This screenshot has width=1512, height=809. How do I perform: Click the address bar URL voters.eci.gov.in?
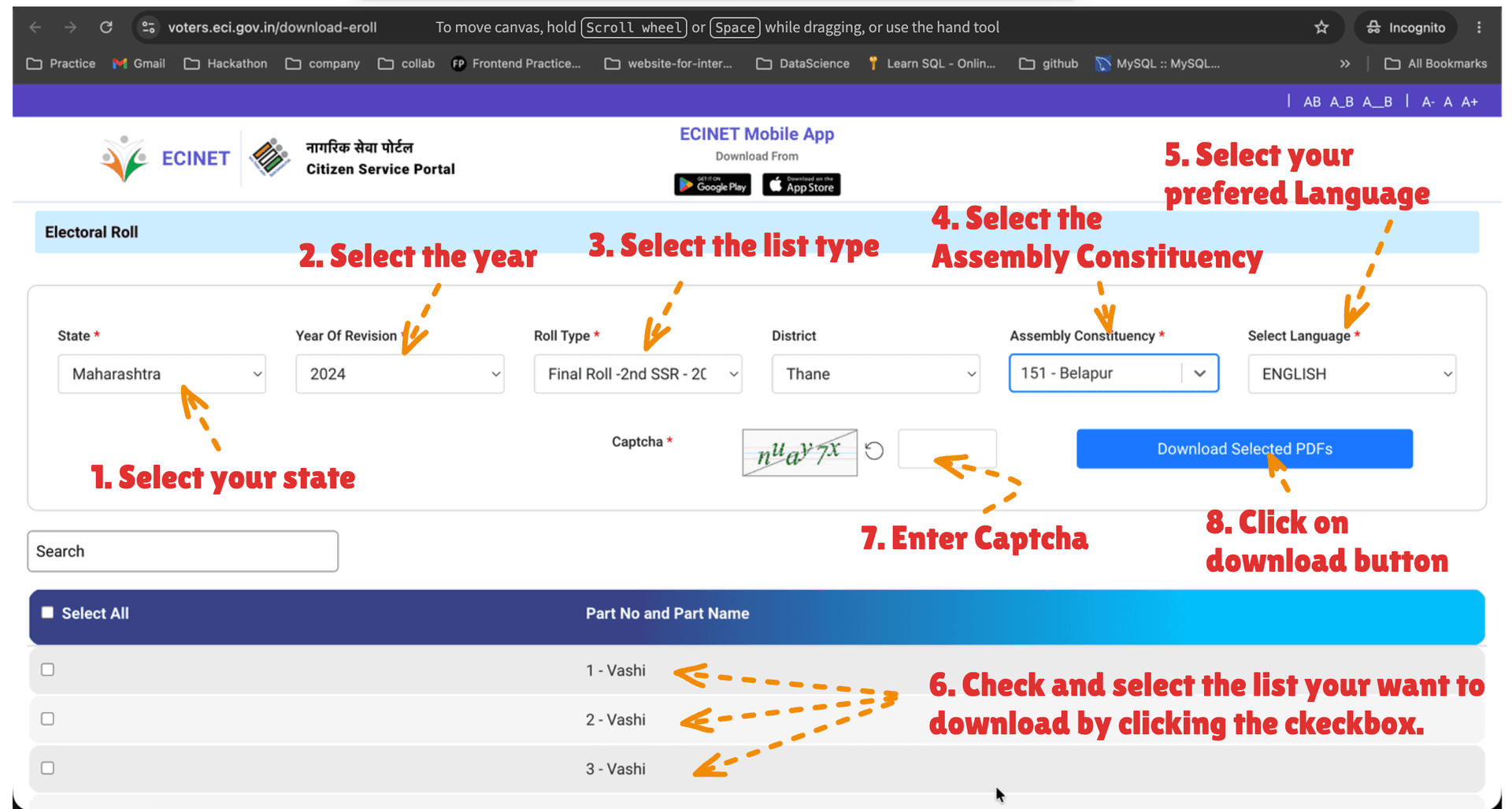[x=272, y=28]
